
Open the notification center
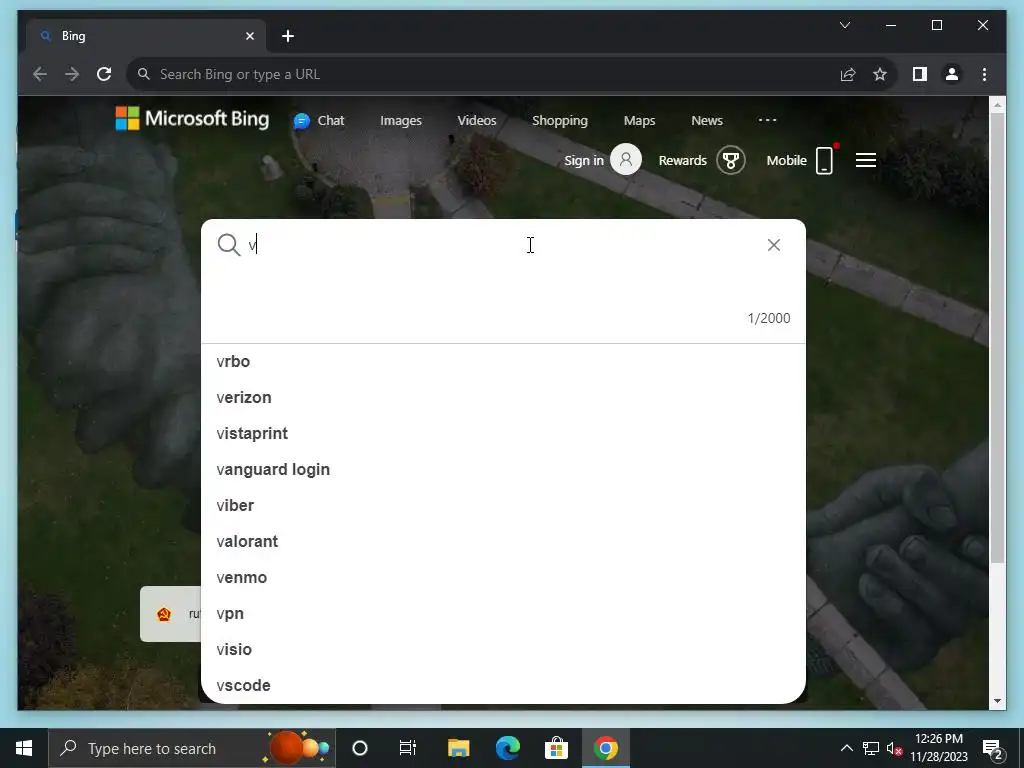[993, 748]
